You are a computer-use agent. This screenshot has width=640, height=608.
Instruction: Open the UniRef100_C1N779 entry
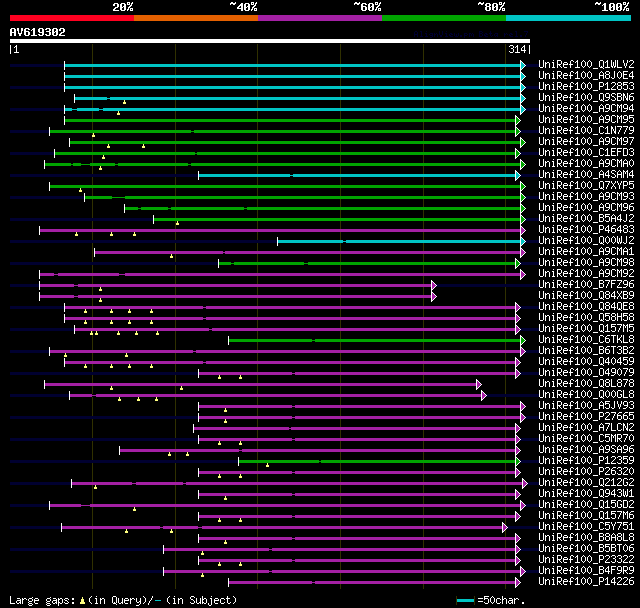point(586,131)
